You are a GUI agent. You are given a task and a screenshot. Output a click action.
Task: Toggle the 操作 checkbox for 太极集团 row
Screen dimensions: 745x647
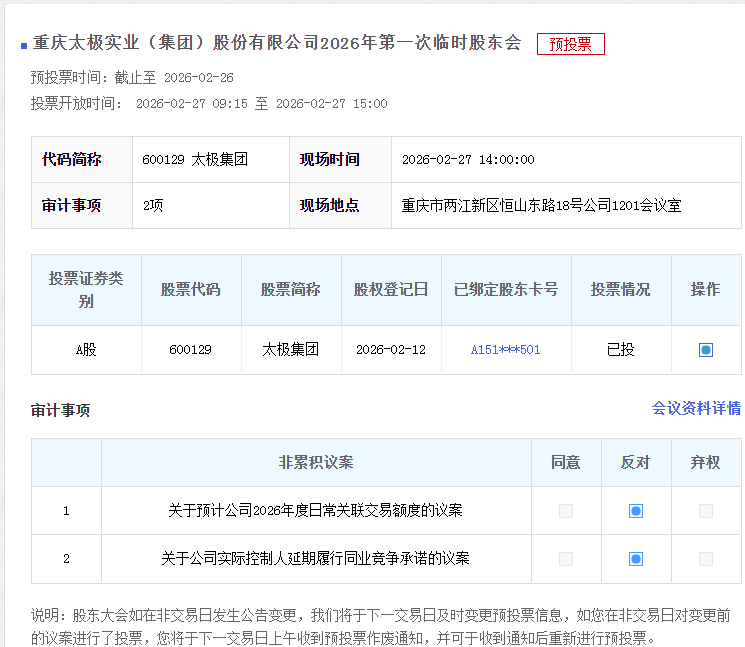coord(706,350)
